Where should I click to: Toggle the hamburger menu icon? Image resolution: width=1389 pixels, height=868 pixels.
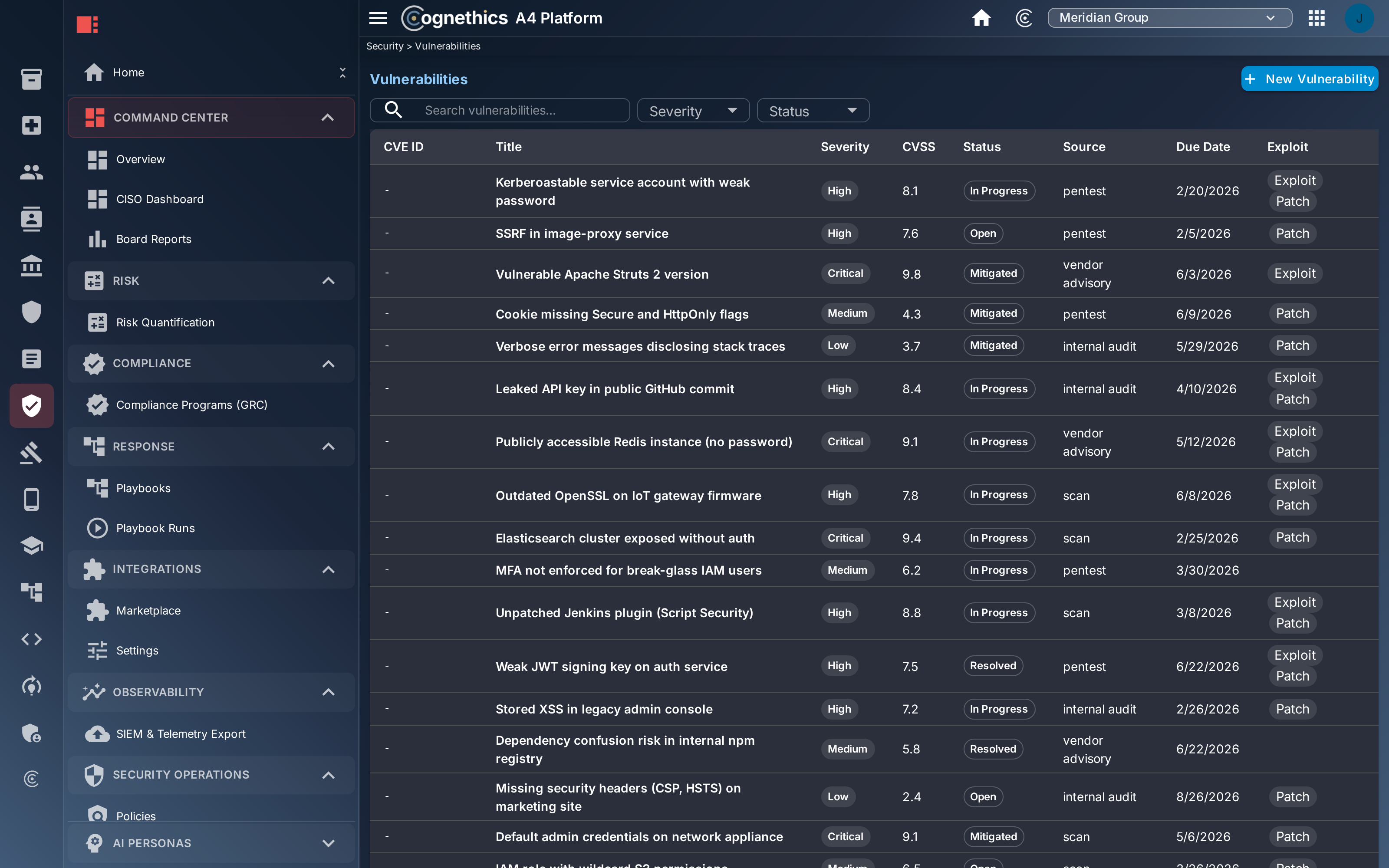(378, 18)
